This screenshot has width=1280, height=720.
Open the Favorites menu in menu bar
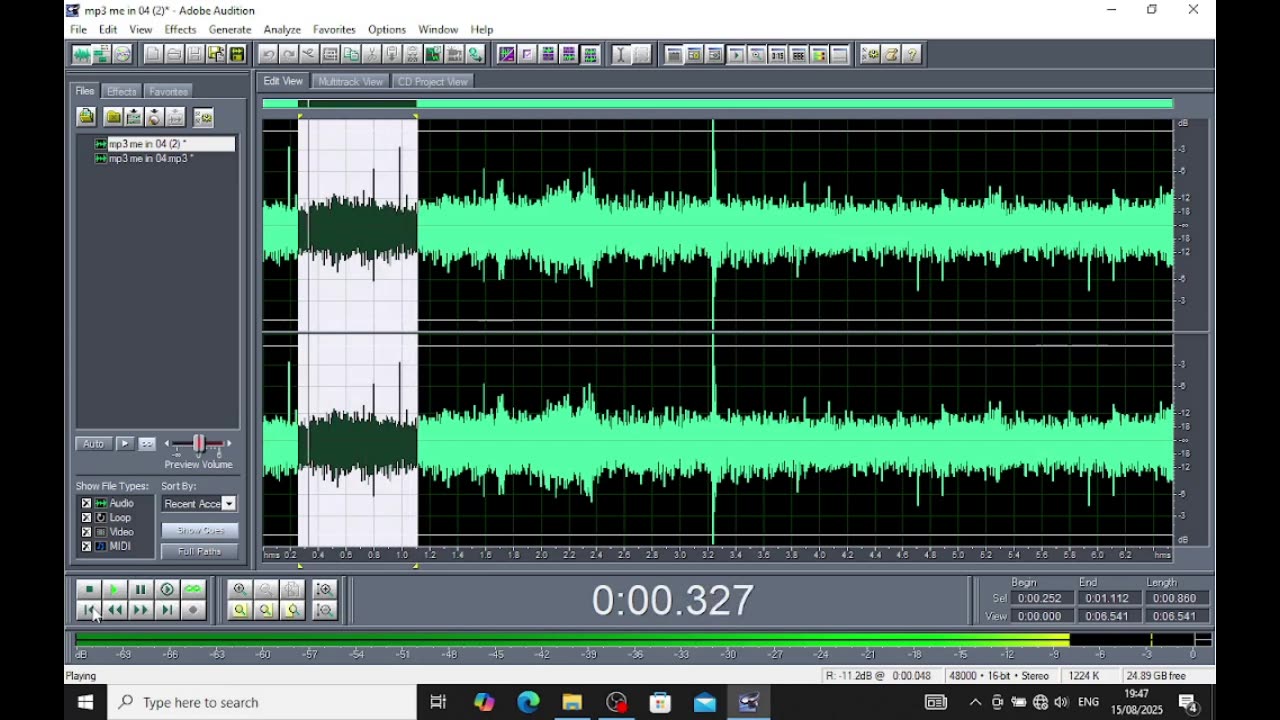(x=334, y=30)
